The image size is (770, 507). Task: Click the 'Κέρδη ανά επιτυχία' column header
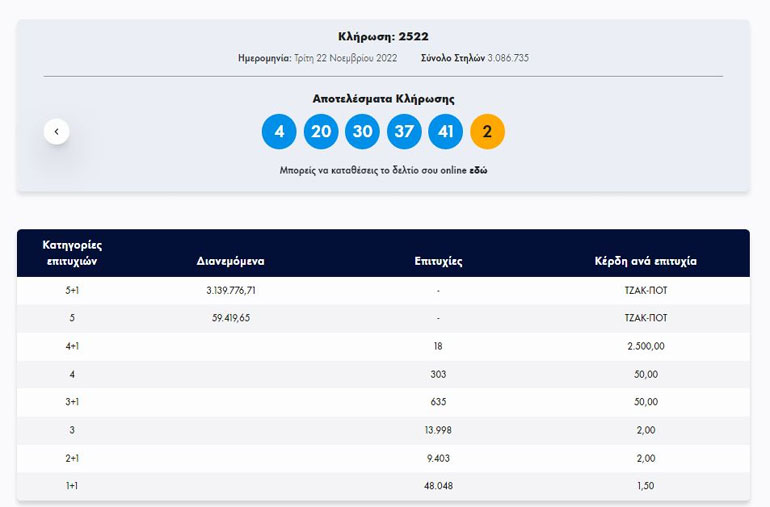645,261
